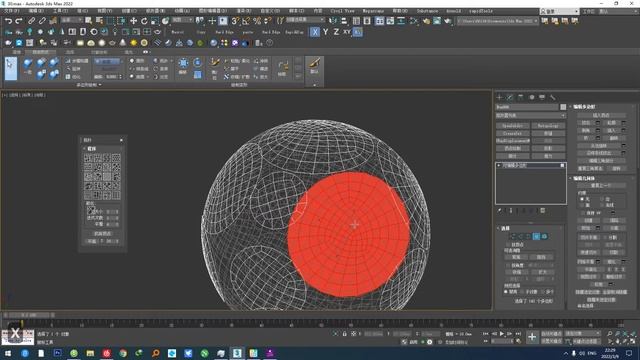Screen dimensions: 640x360
Task: Click the Redo arrow in main toolbar
Action: click(x=19, y=20)
